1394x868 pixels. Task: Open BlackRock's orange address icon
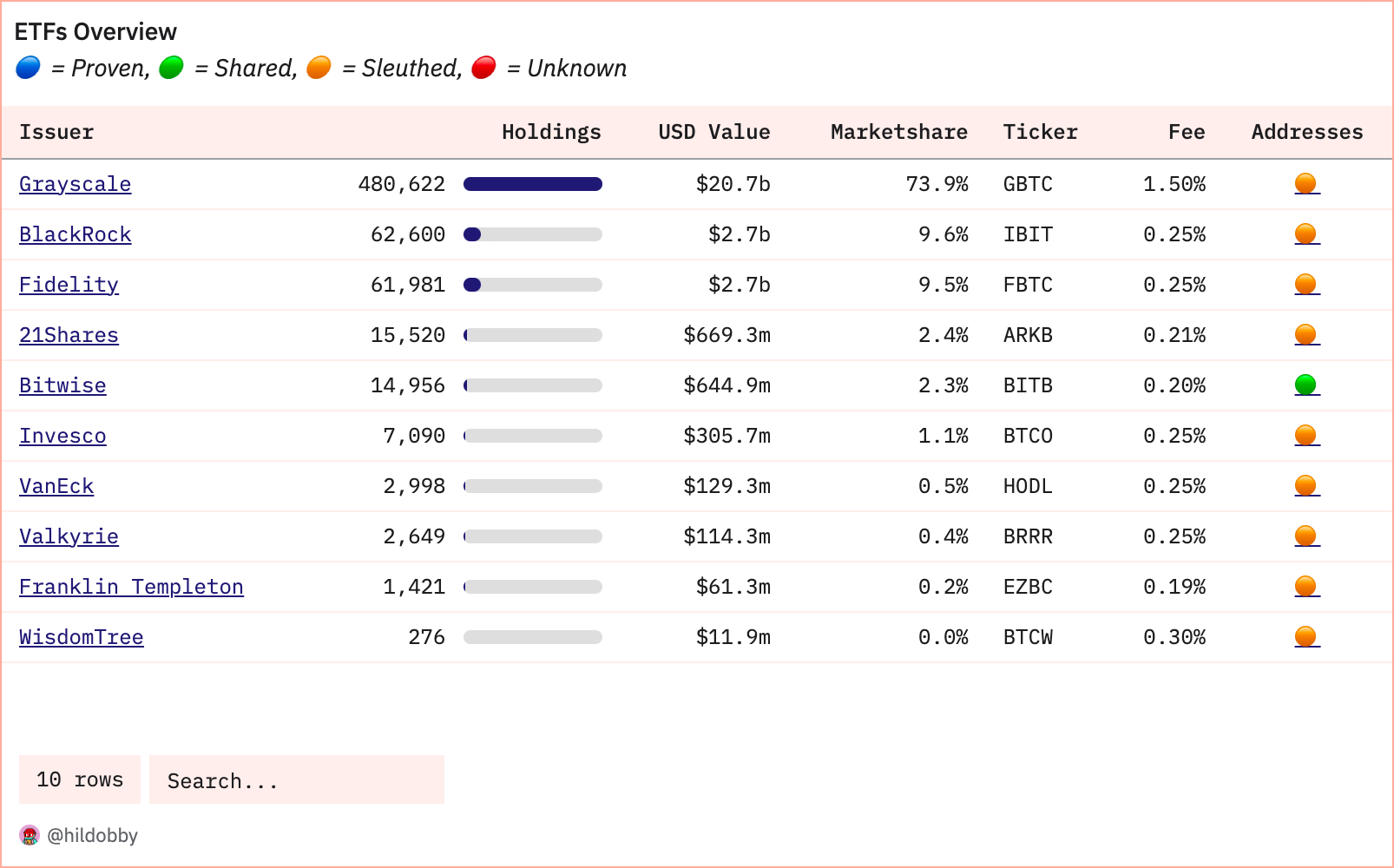pyautogui.click(x=1306, y=234)
